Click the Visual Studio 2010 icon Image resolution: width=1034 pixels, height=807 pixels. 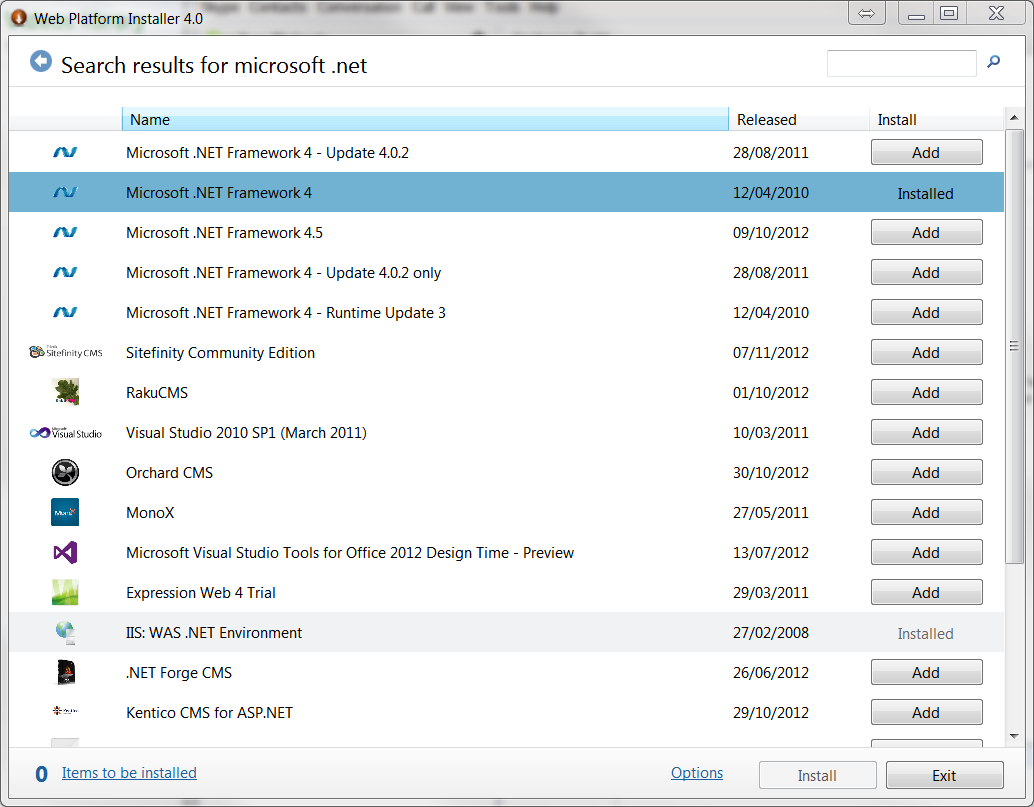tap(64, 432)
